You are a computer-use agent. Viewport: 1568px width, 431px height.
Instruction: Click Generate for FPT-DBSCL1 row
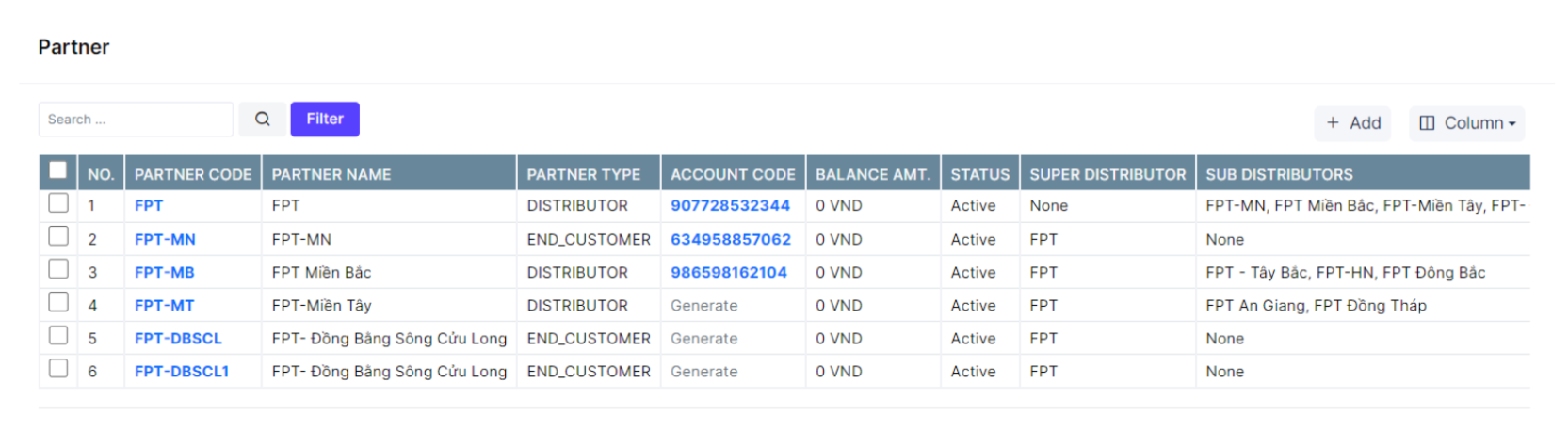[704, 372]
